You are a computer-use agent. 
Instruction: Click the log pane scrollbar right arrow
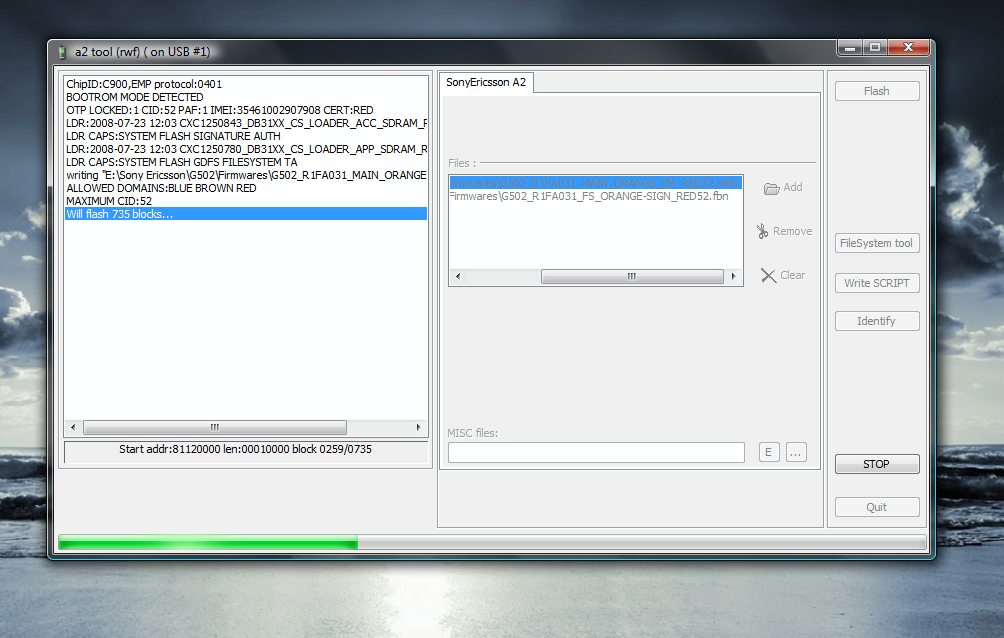click(x=419, y=427)
